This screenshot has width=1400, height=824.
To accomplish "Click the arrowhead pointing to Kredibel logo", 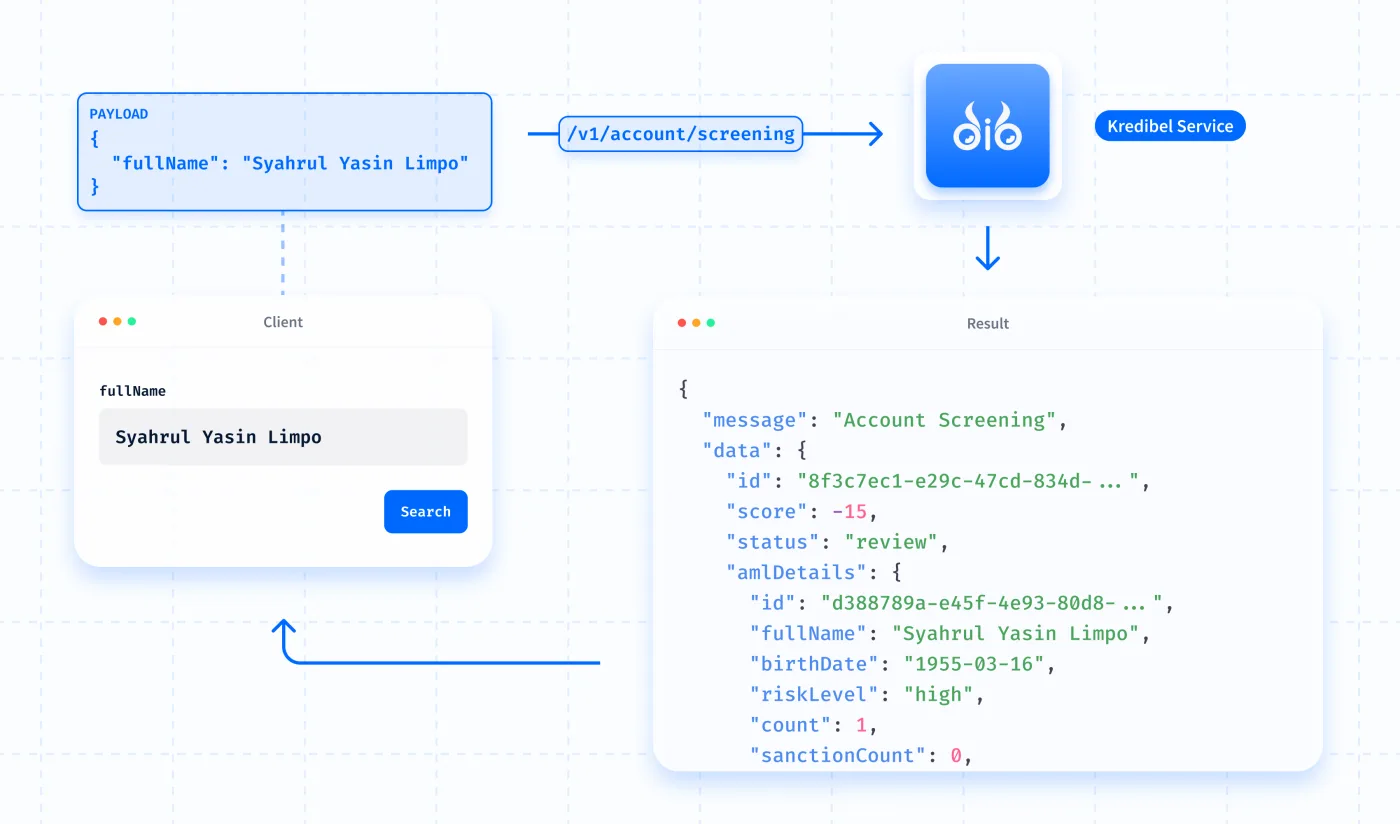I will pos(874,133).
